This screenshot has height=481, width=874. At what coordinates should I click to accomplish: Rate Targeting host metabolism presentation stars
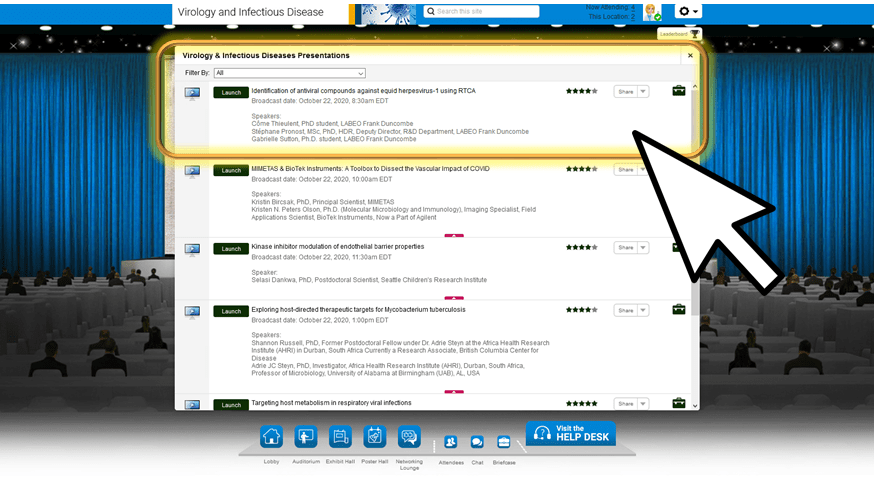[x=581, y=403]
